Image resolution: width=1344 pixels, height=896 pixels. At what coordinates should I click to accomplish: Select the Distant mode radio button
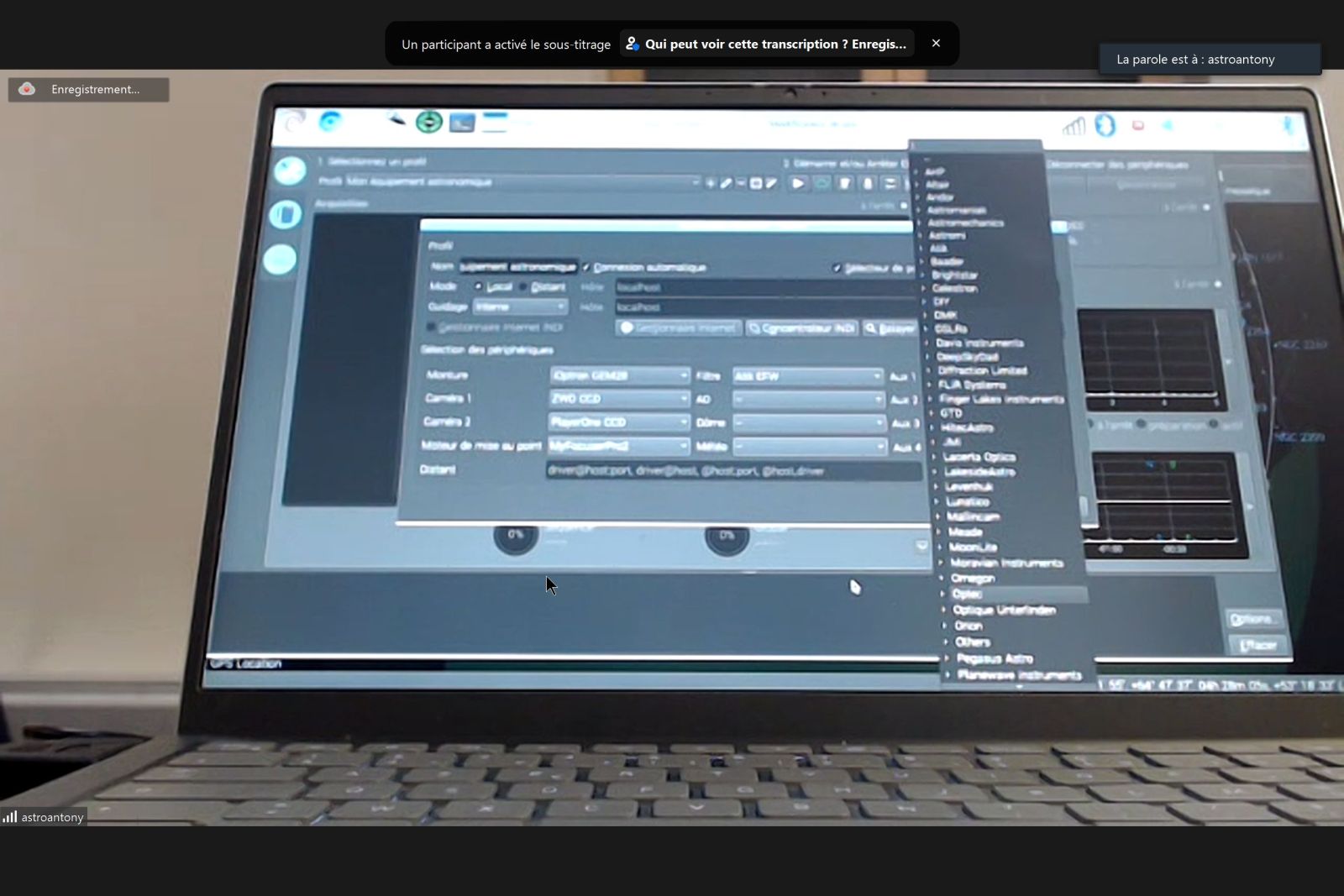point(523,286)
